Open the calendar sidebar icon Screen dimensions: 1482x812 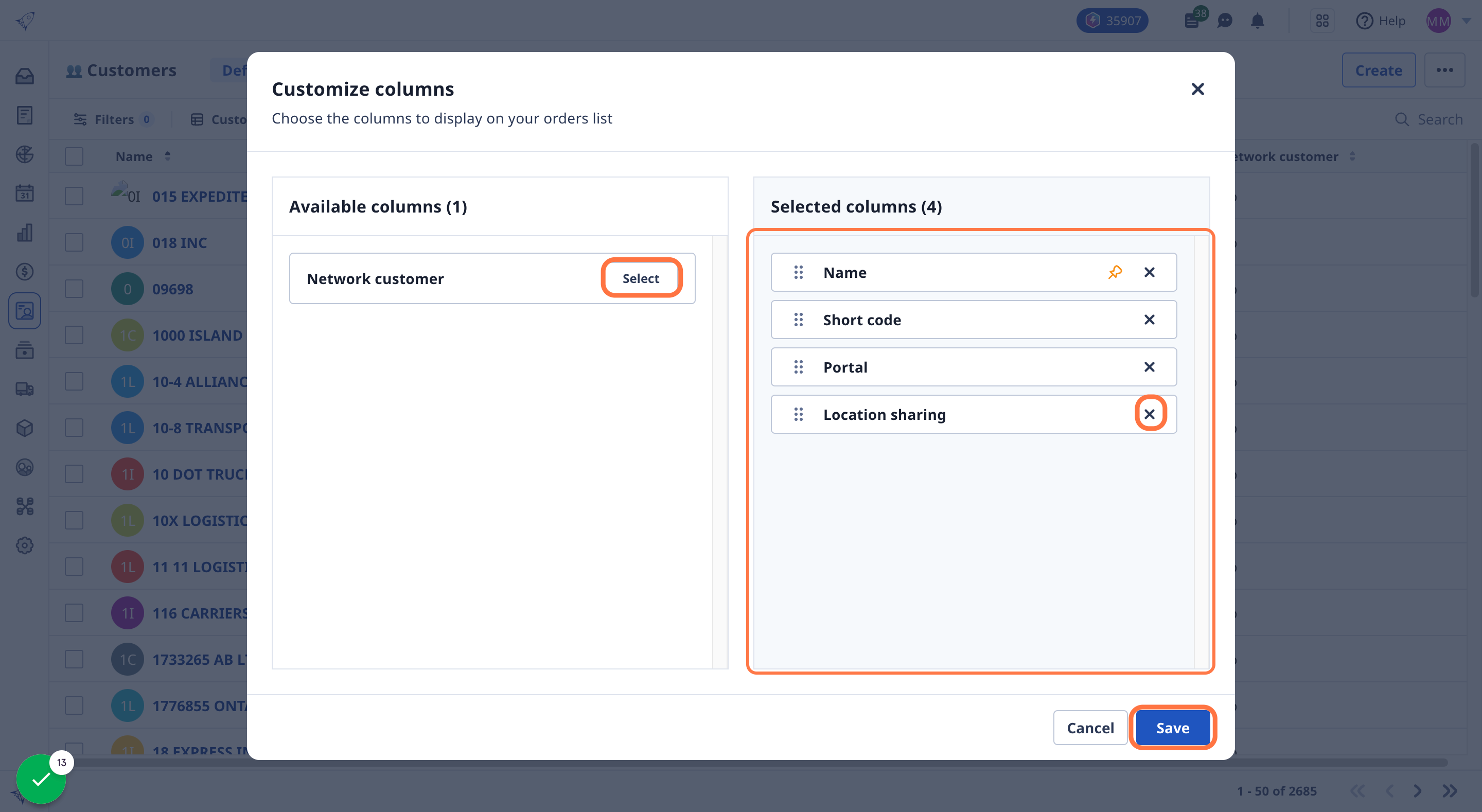24,193
